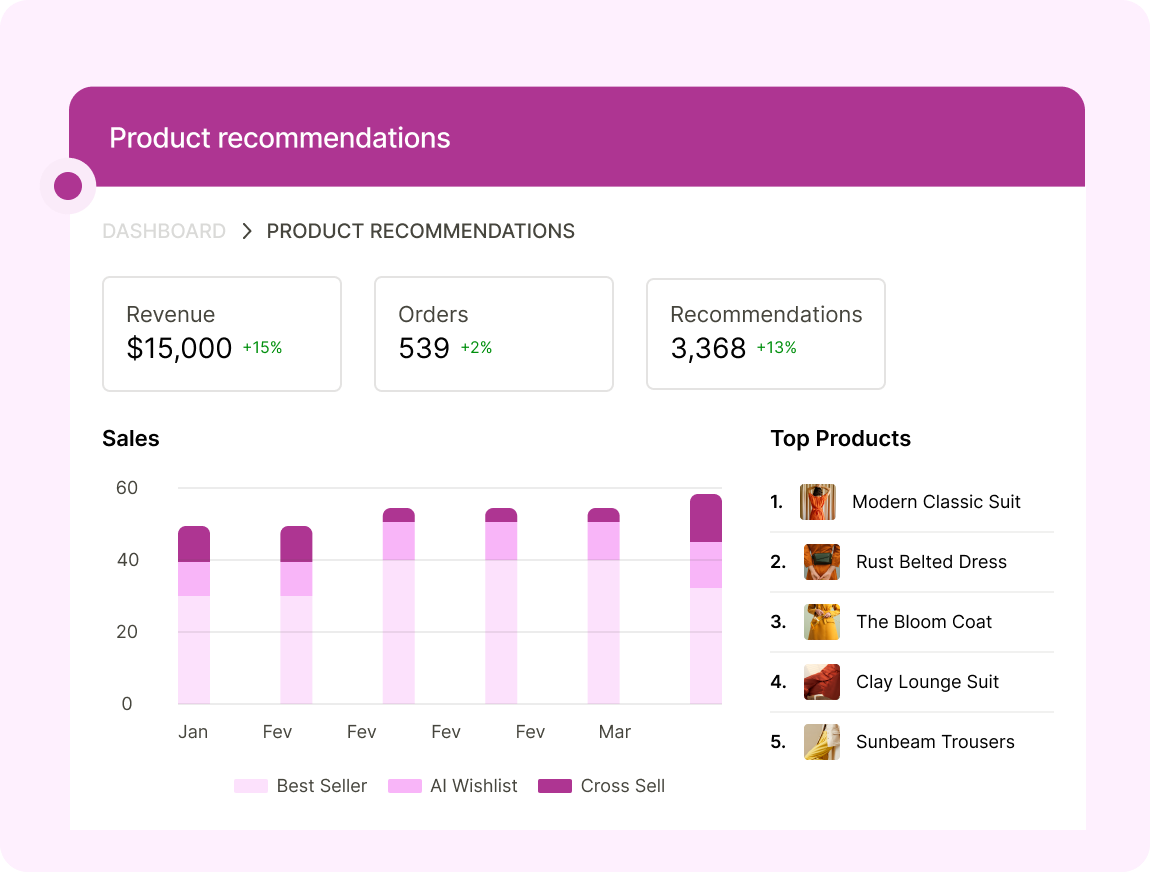1150x872 pixels.
Task: Select The Bloom Coat product thumbnail
Action: pos(821,622)
